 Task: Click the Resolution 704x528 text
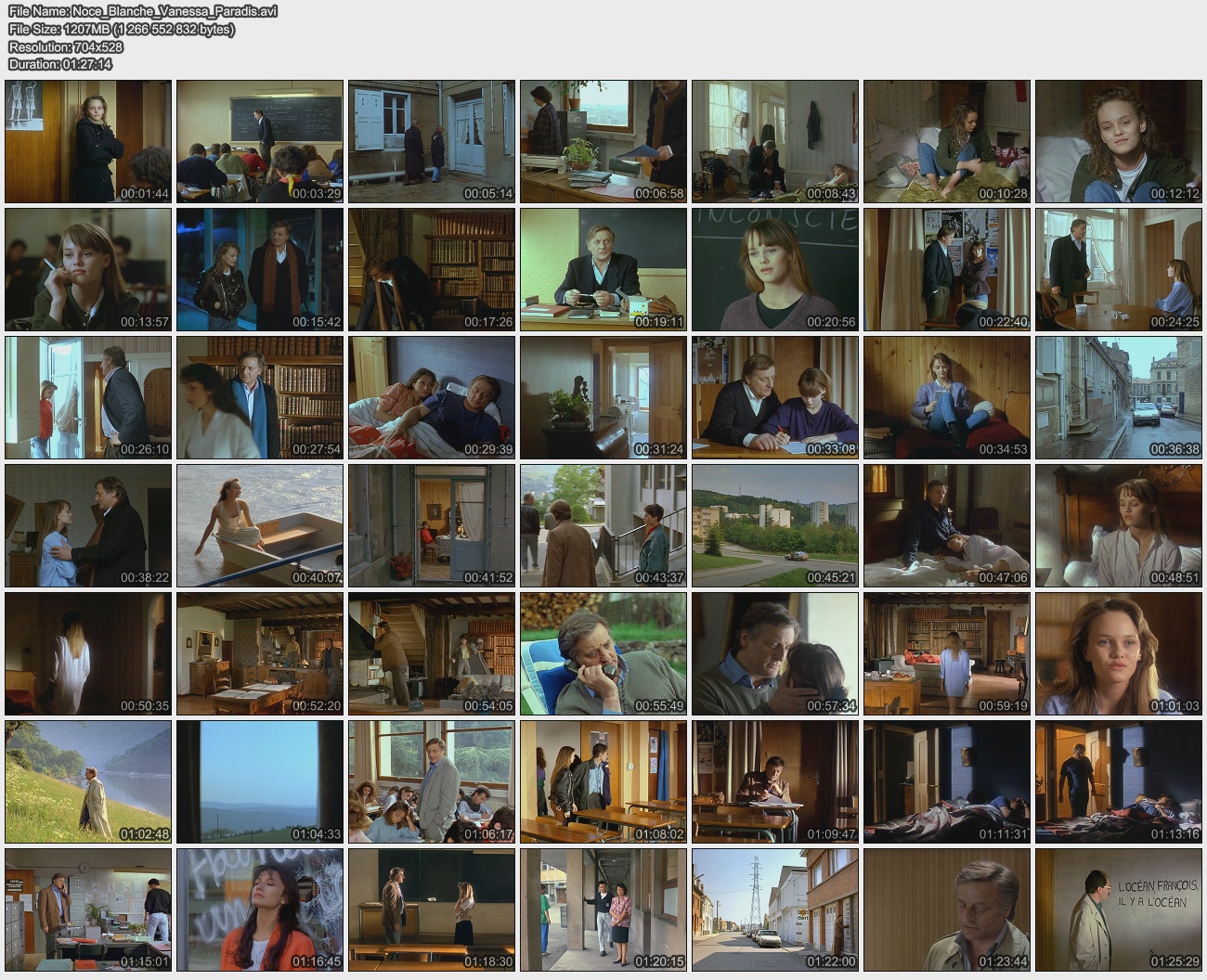click(x=66, y=46)
